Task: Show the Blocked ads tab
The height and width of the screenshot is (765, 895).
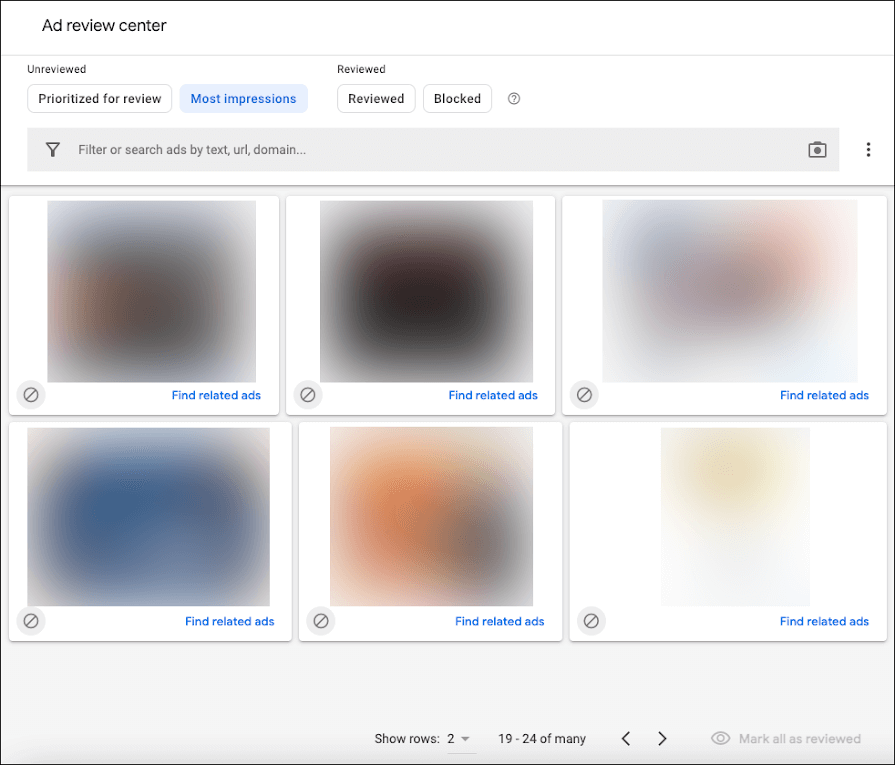Action: (x=457, y=99)
